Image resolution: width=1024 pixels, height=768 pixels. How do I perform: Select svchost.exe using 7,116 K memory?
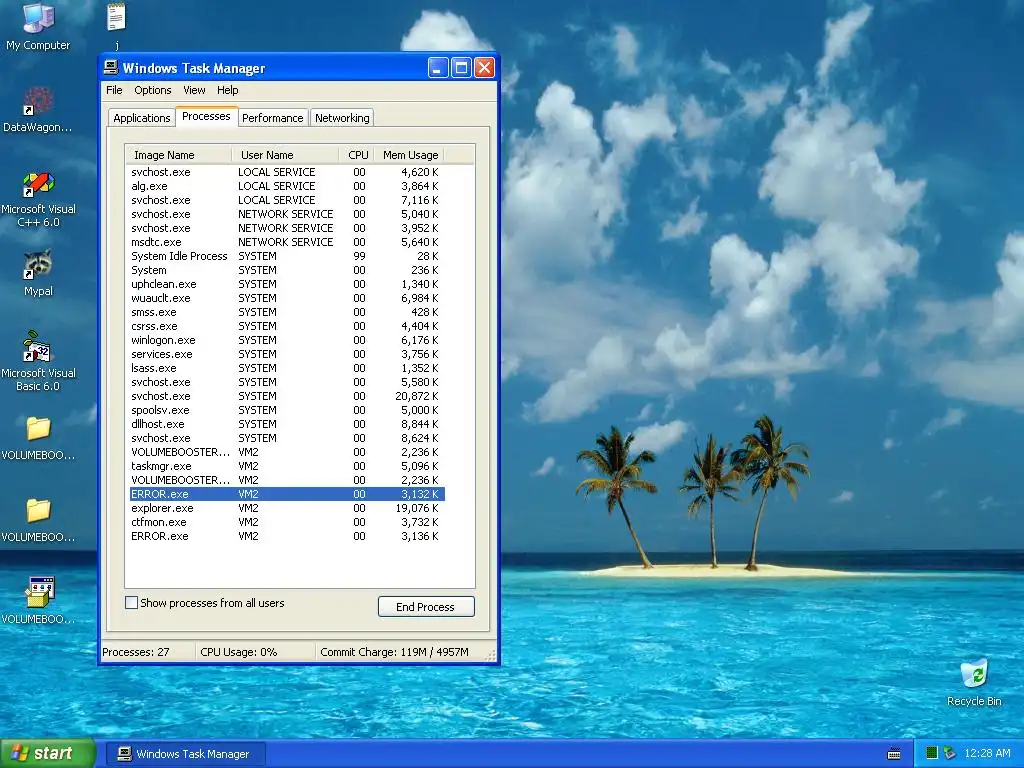[x=287, y=200]
